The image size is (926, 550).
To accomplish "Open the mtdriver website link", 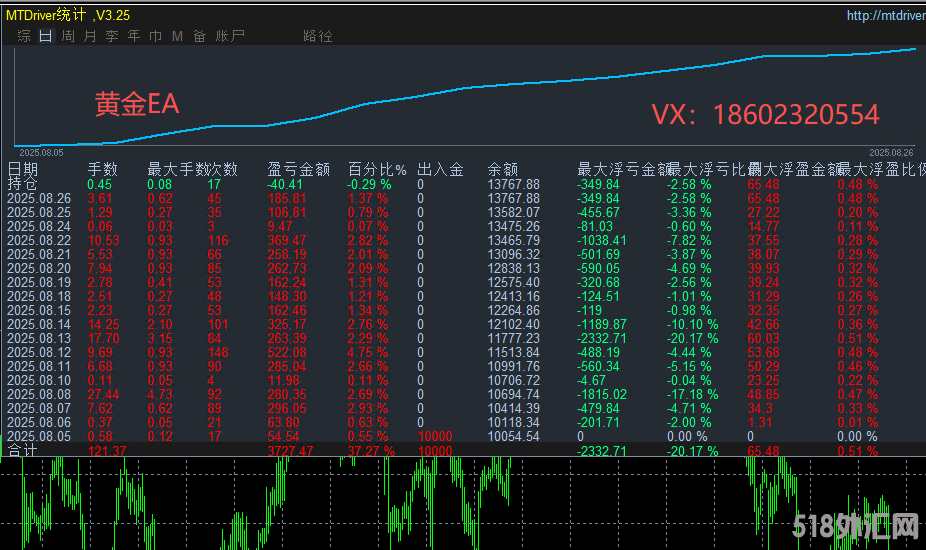I will point(885,15).
